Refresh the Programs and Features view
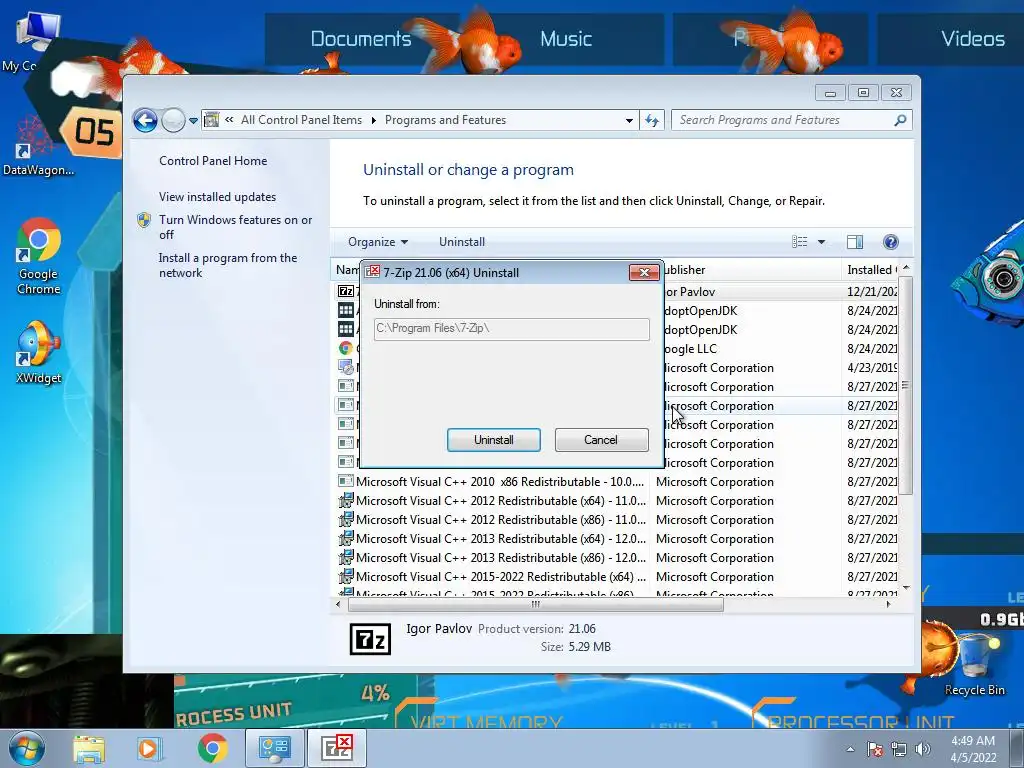Screen dimensions: 1024x768 (652, 120)
